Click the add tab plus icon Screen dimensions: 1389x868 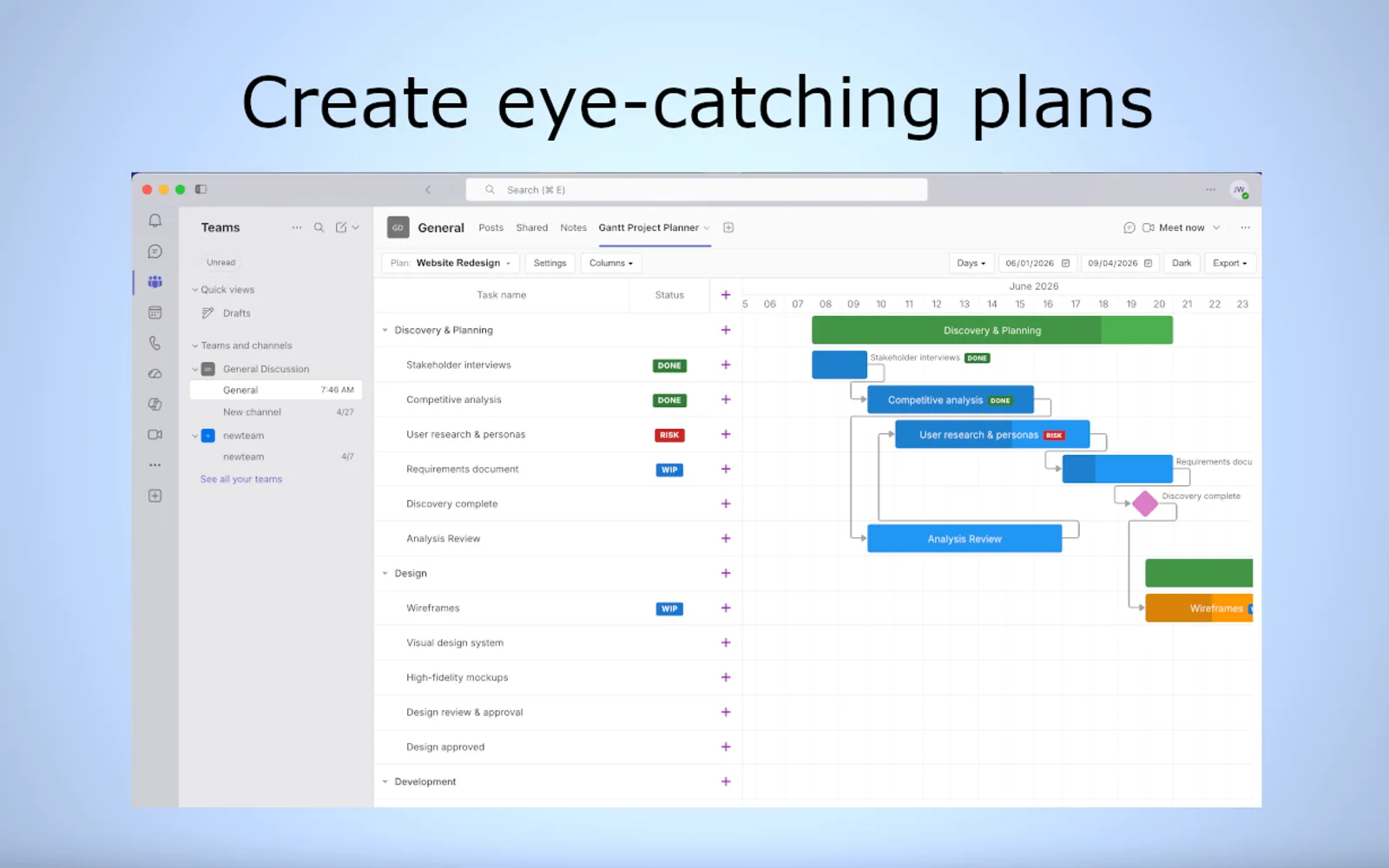728,227
